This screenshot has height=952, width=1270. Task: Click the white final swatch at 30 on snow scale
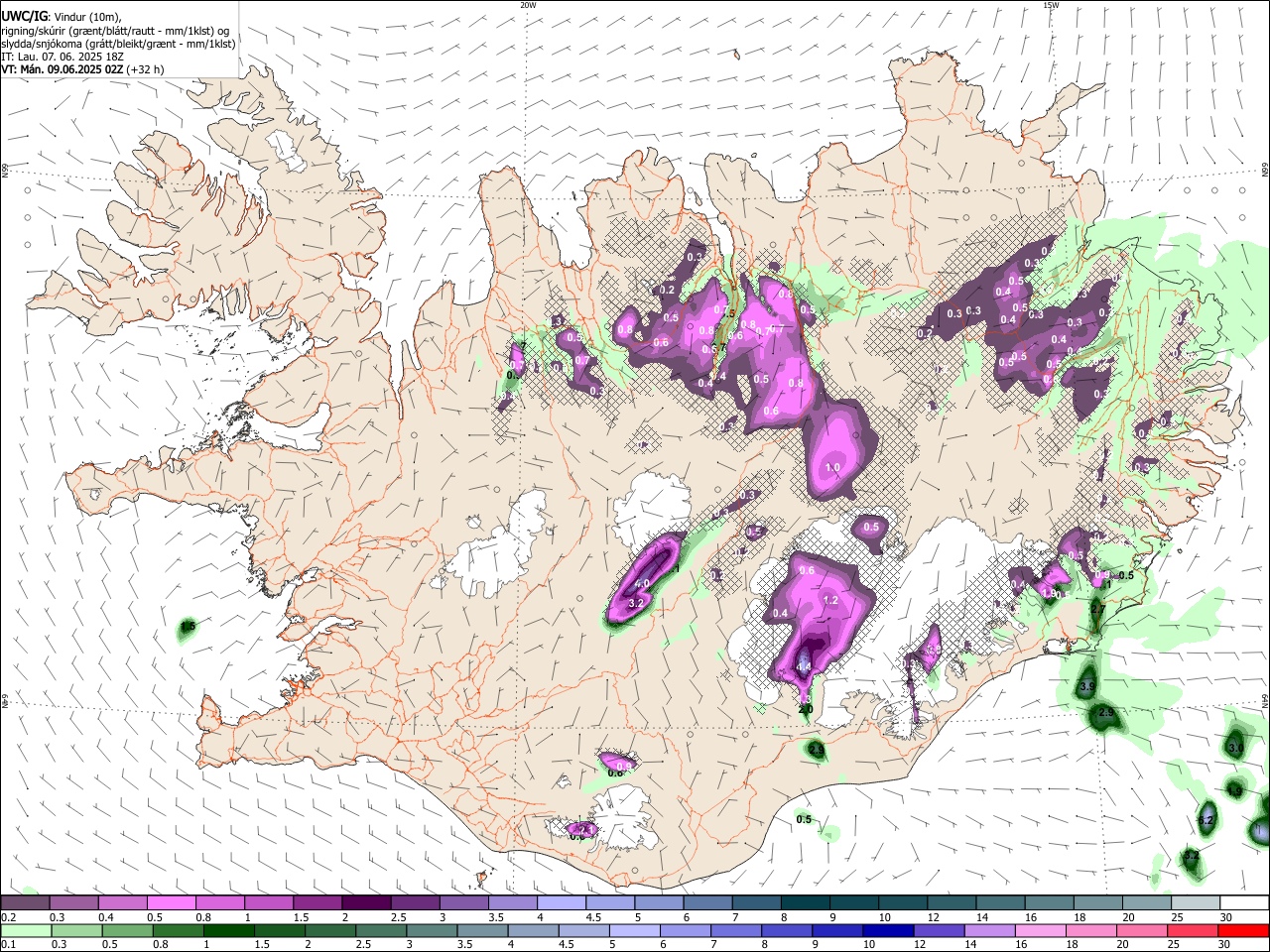1243,903
